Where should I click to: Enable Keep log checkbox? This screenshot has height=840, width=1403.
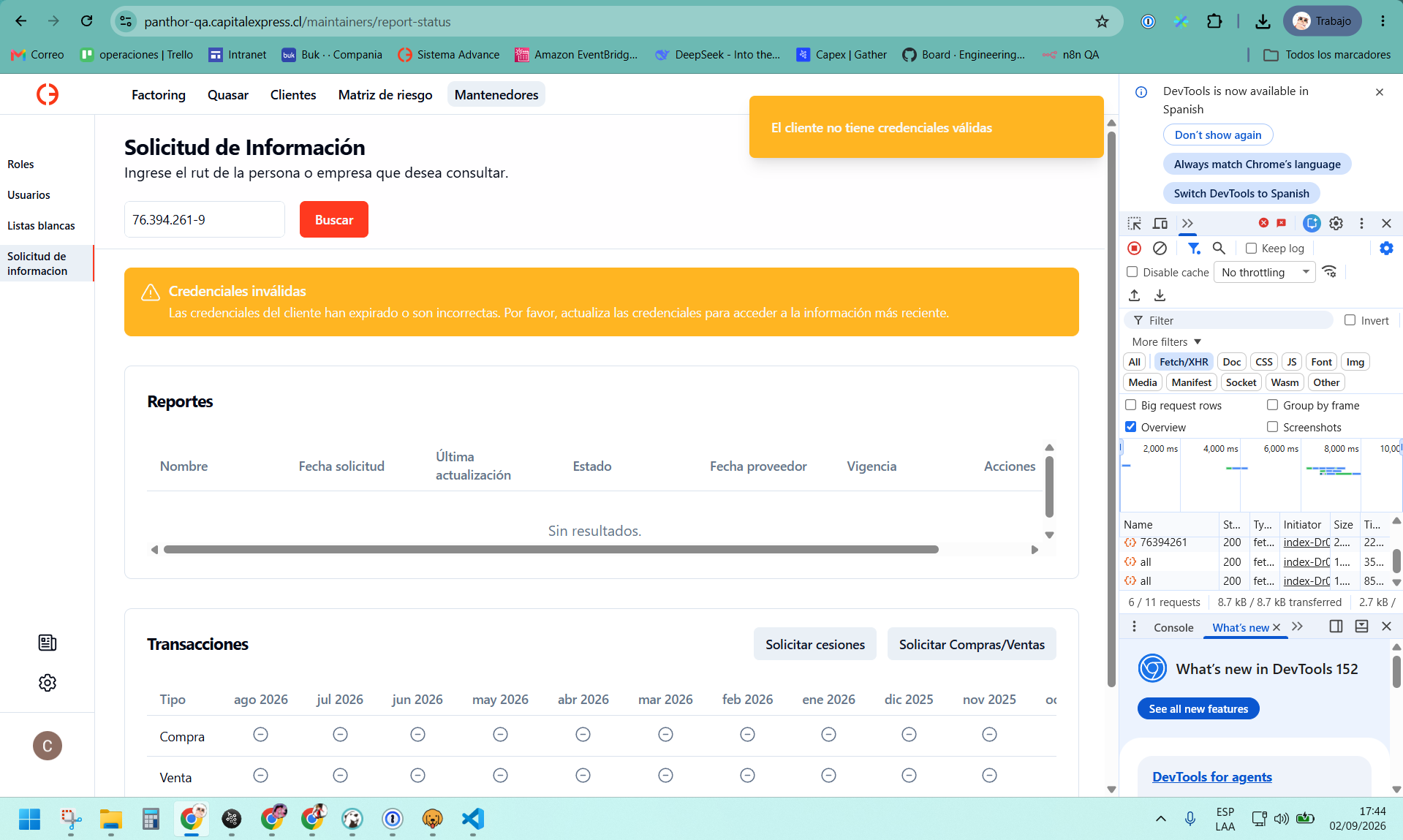(1251, 249)
